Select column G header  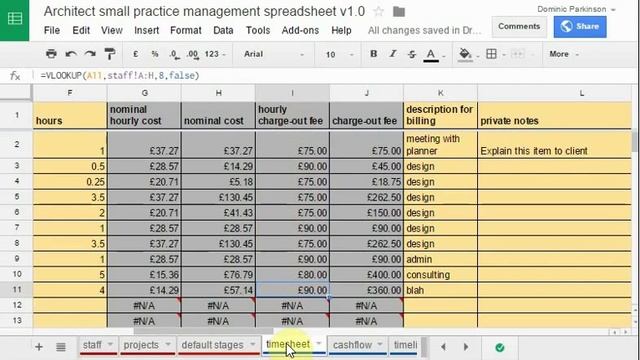click(x=144, y=93)
